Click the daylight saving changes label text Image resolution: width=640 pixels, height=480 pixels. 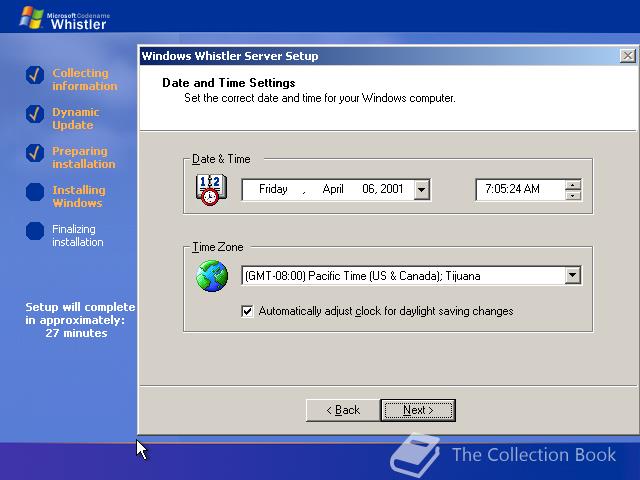[386, 311]
